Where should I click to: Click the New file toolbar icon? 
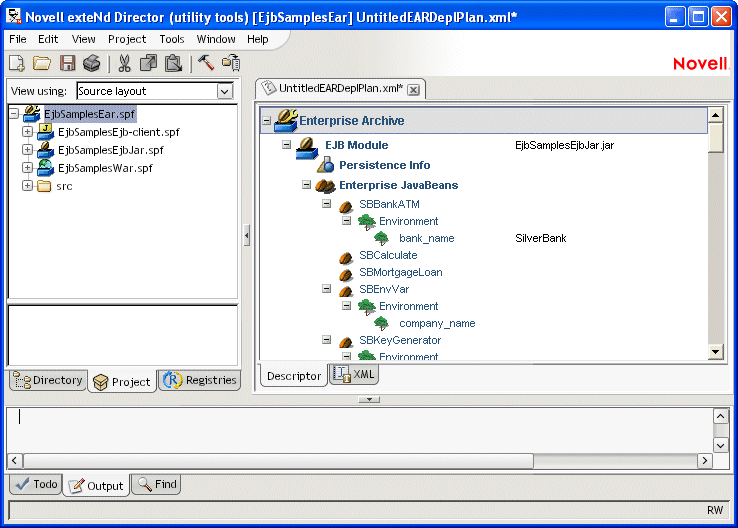coord(17,63)
